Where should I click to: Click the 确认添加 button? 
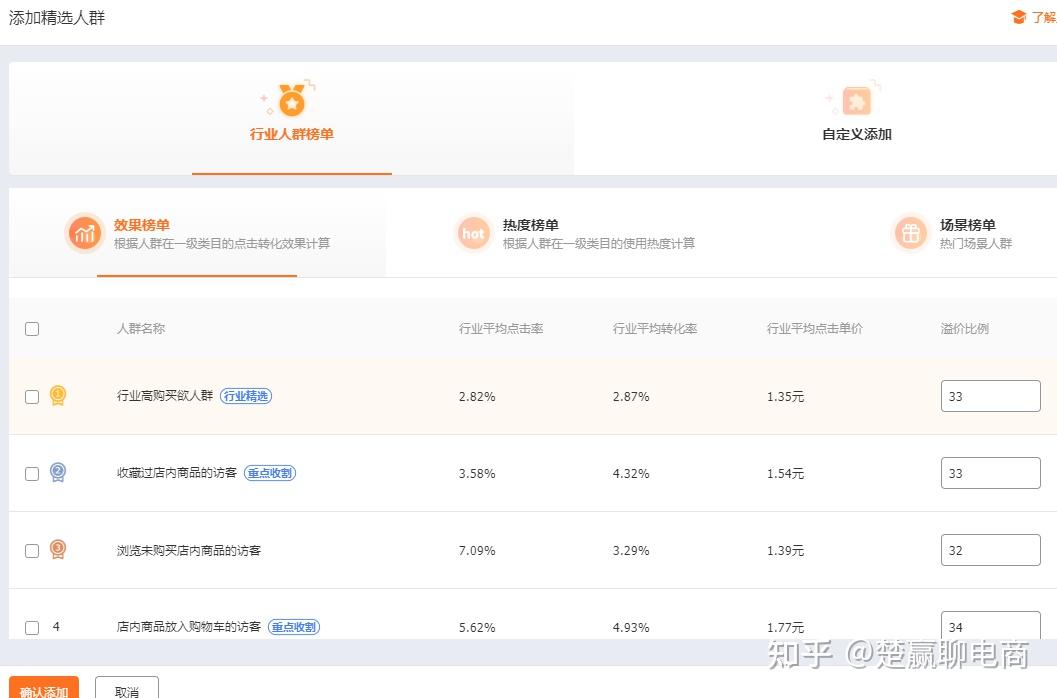44,688
